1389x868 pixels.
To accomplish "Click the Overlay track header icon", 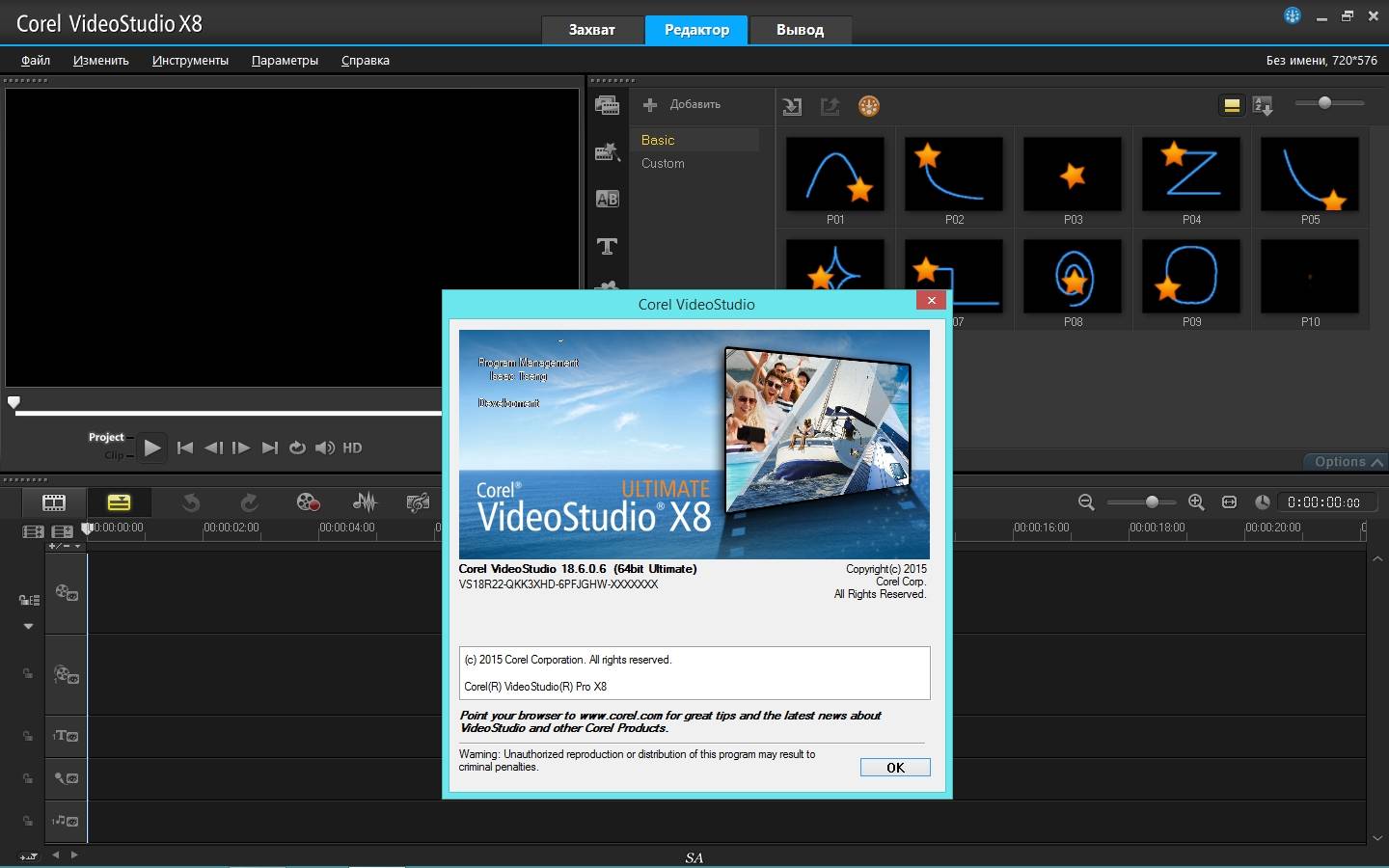I will pyautogui.click(x=67, y=674).
